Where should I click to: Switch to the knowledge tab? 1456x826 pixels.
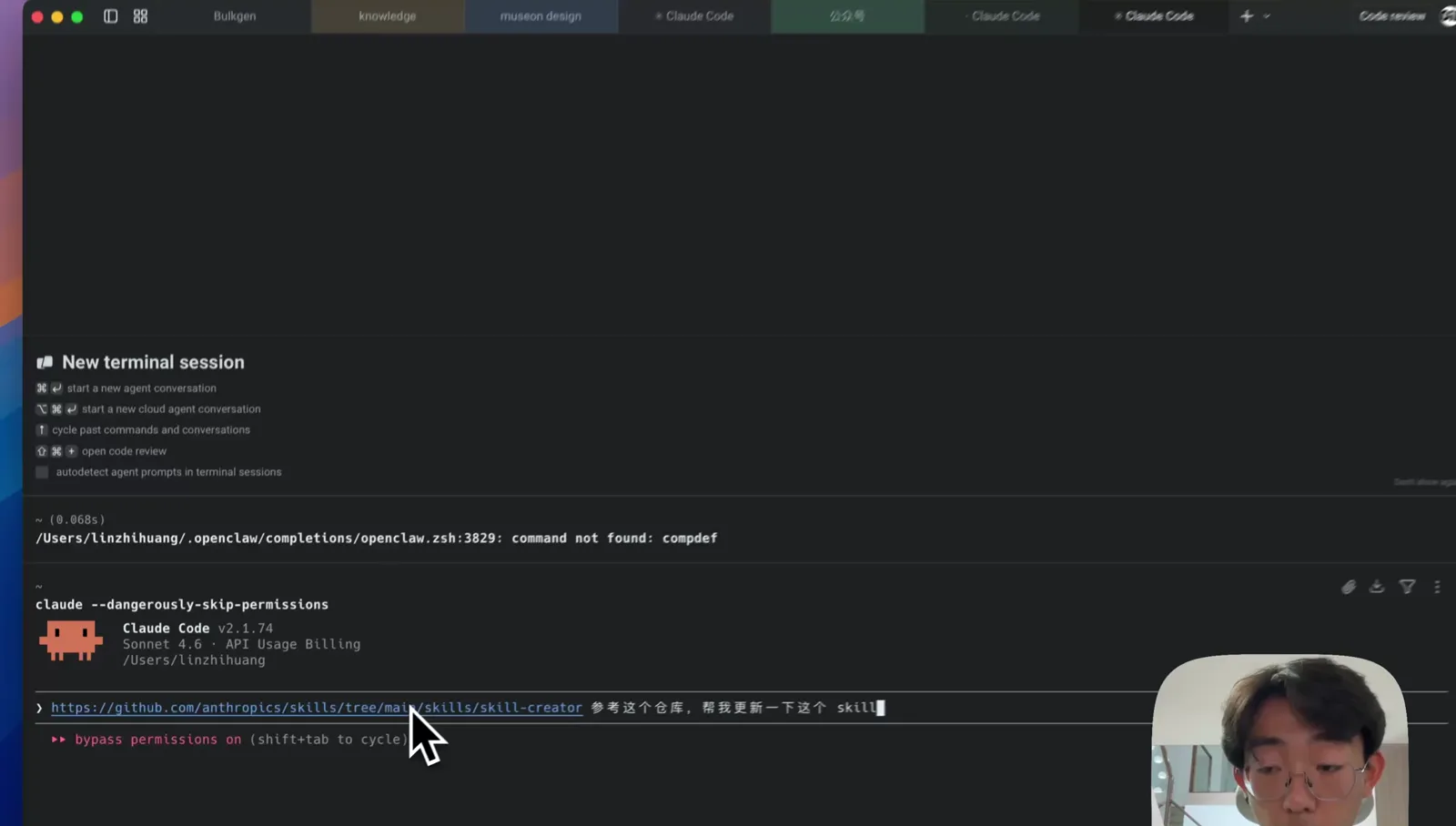pos(388,16)
